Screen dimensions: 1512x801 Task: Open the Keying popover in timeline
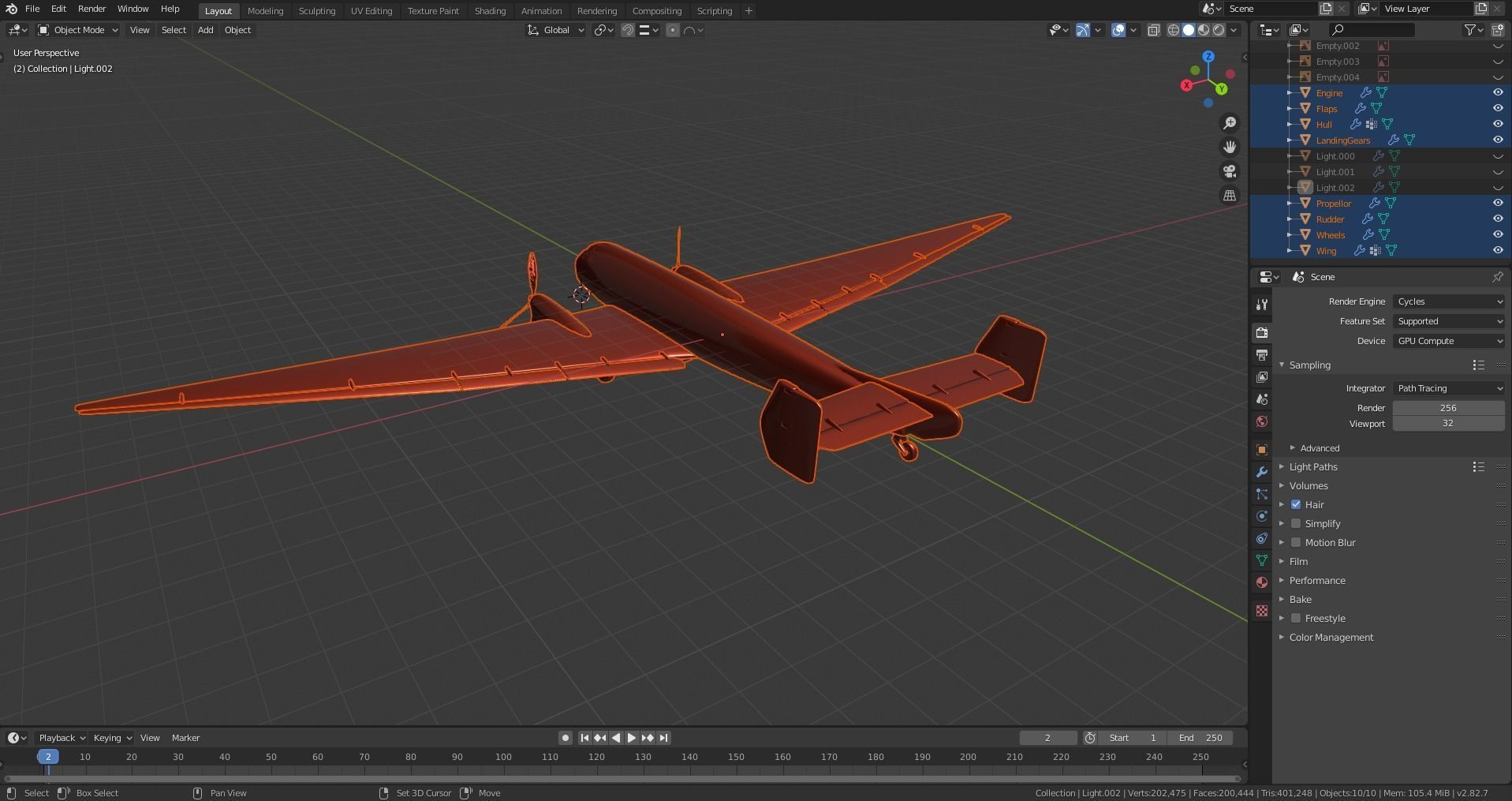[x=112, y=738]
